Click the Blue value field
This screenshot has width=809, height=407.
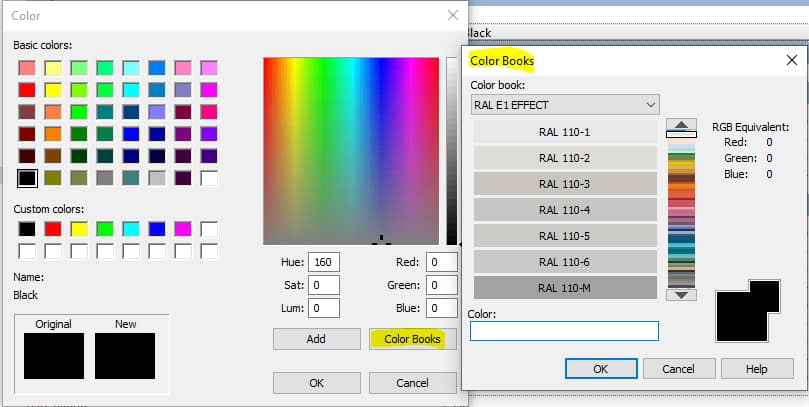coord(442,308)
